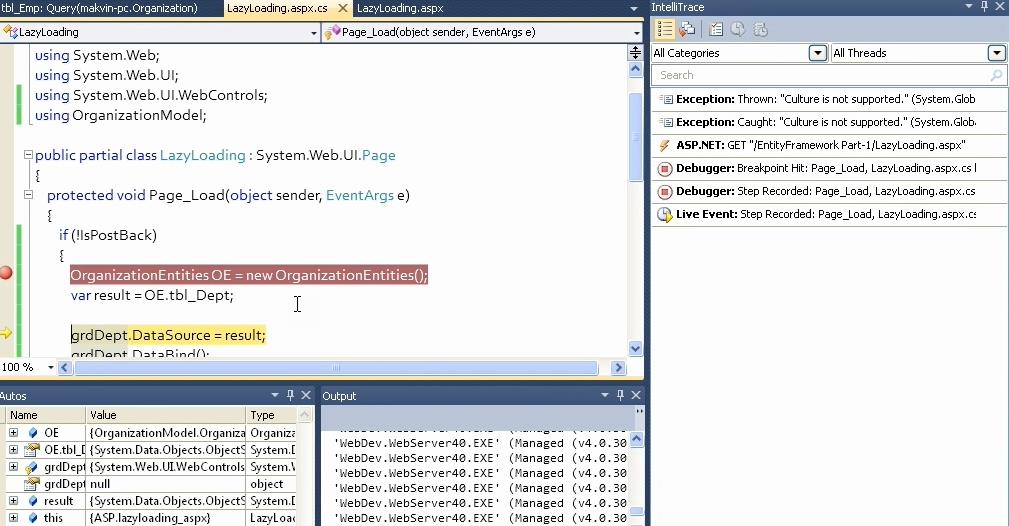Select IntelliTrace events list view icon
Image resolution: width=1009 pixels, height=526 pixels.
pos(664,29)
